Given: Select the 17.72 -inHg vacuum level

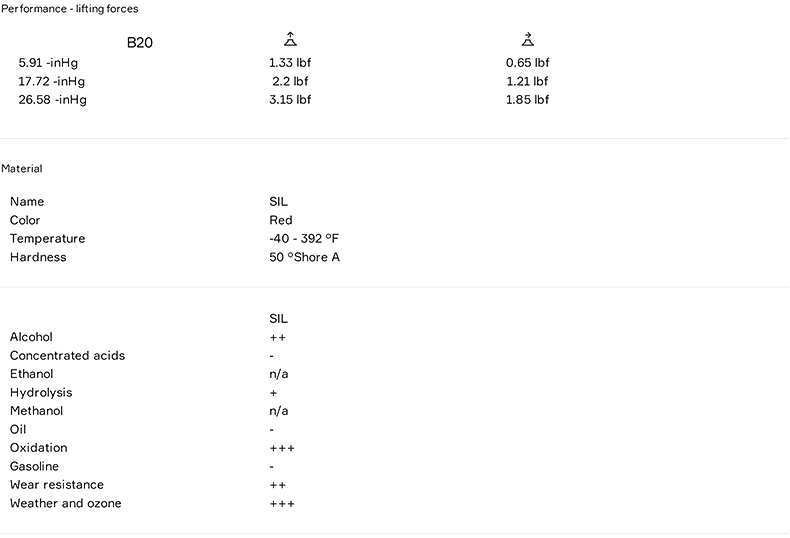Looking at the screenshot, I should point(52,81).
